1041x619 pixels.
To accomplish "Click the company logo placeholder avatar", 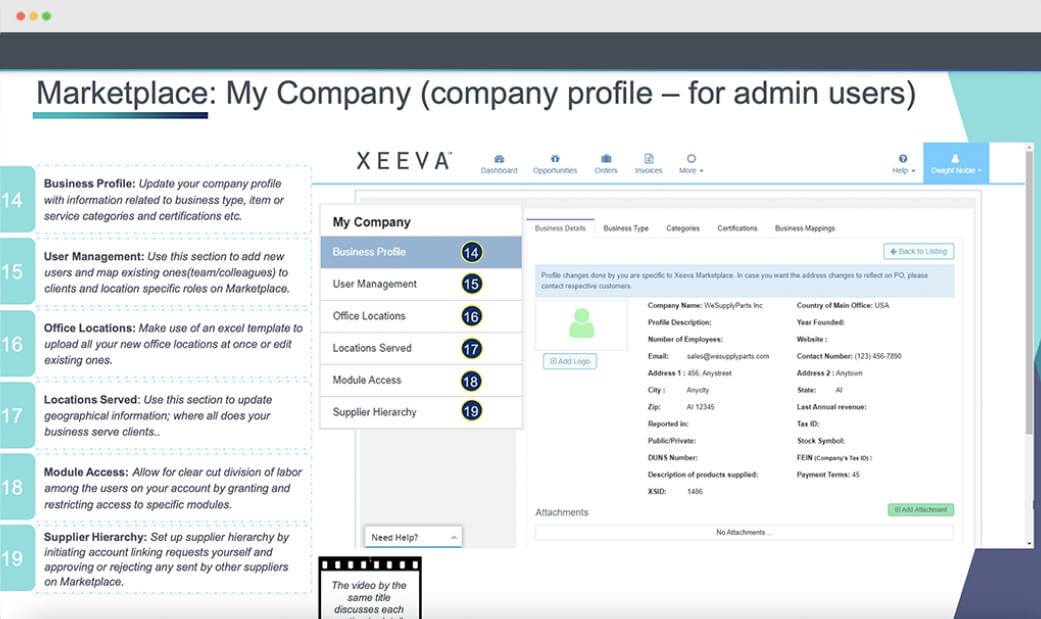I will coord(582,324).
